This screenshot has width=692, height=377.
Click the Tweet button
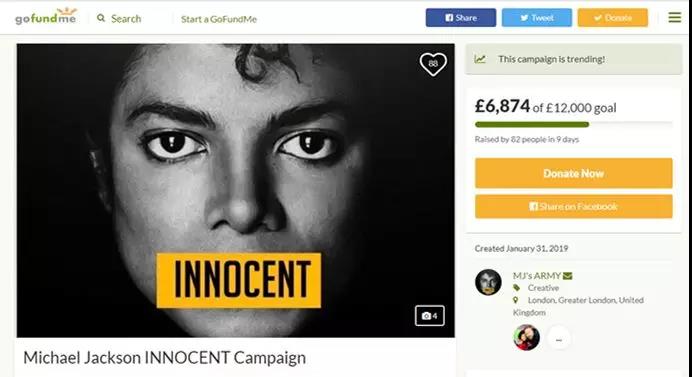[x=537, y=18]
